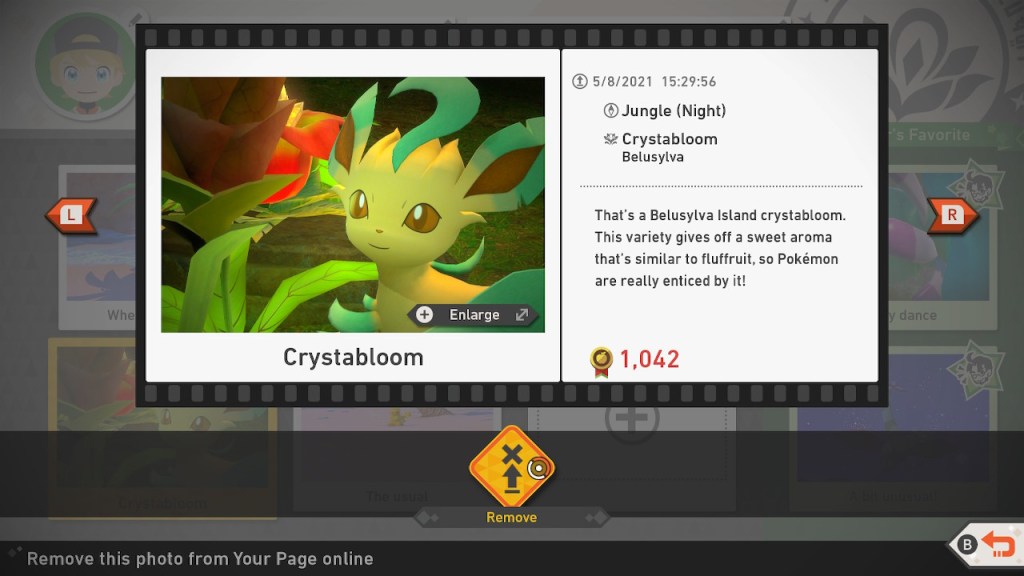
Task: Click the score medal icon
Action: pos(601,361)
